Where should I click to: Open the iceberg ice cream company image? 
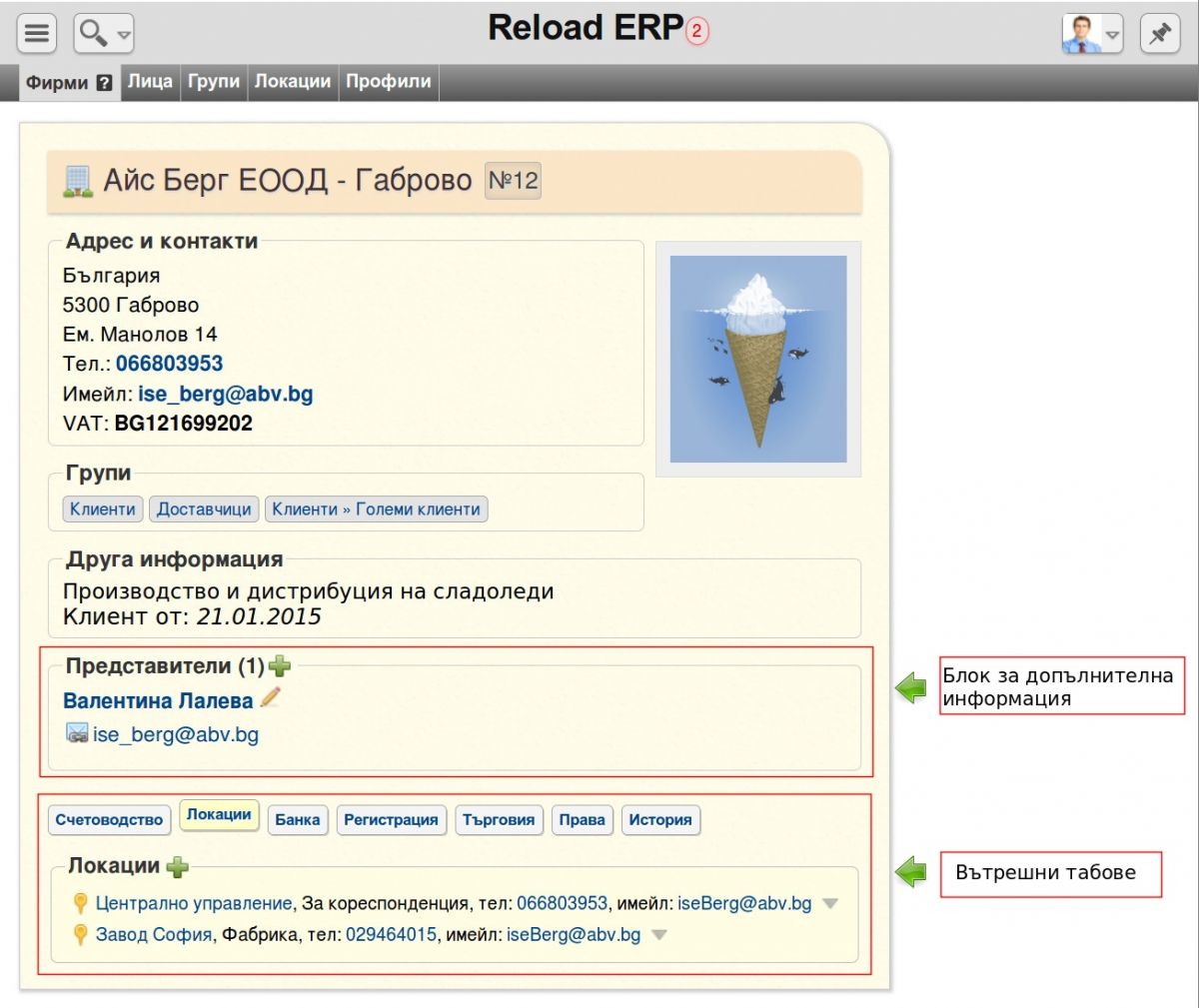[x=757, y=359]
